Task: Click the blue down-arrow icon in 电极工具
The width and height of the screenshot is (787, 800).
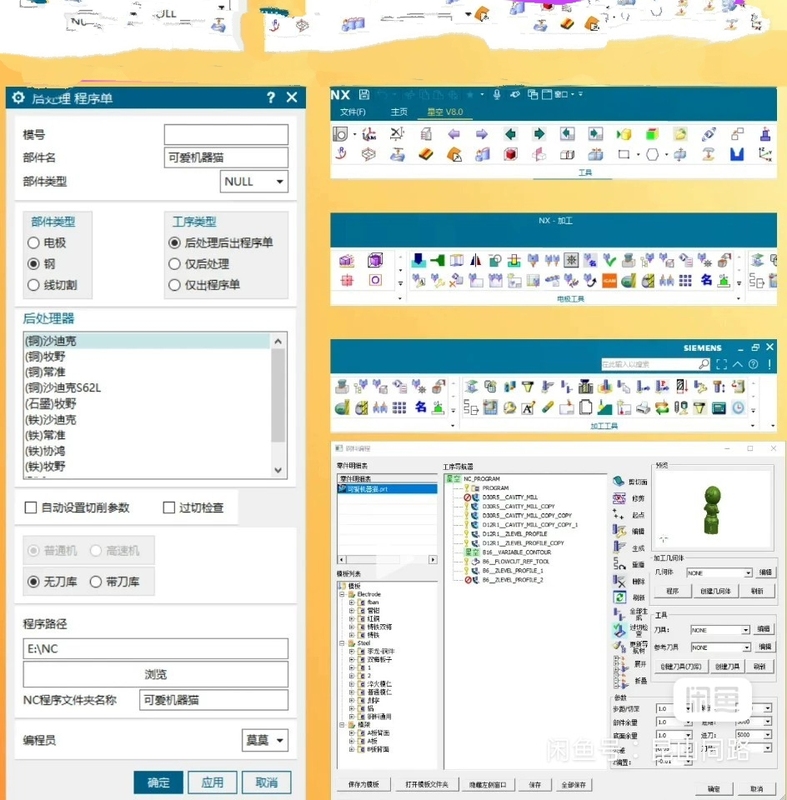Action: click(x=418, y=260)
